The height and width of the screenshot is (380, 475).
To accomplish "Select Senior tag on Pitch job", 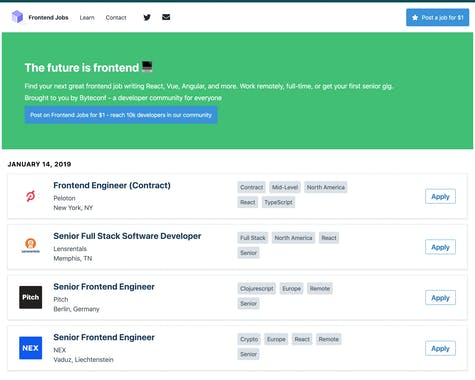I will (x=248, y=304).
